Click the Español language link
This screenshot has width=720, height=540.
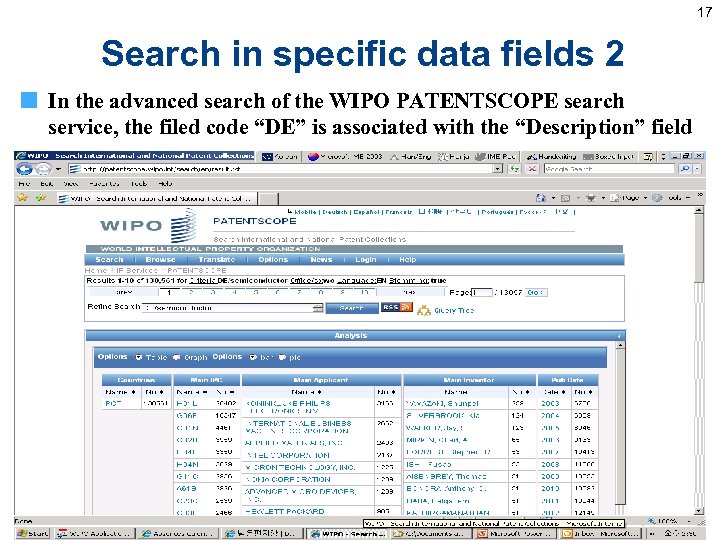point(366,212)
